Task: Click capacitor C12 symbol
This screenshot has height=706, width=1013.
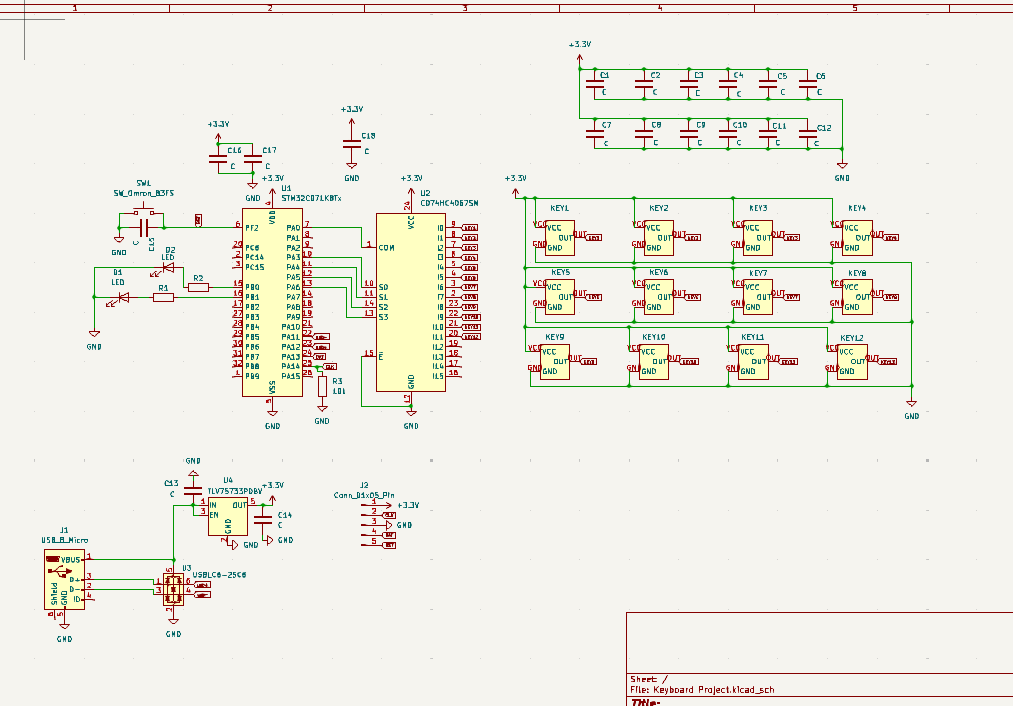Action: coord(812,136)
